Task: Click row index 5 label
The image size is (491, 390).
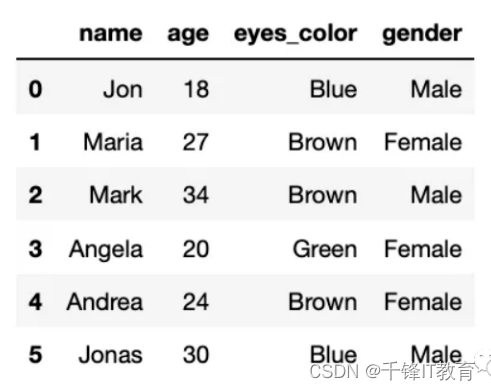Action: click(35, 354)
